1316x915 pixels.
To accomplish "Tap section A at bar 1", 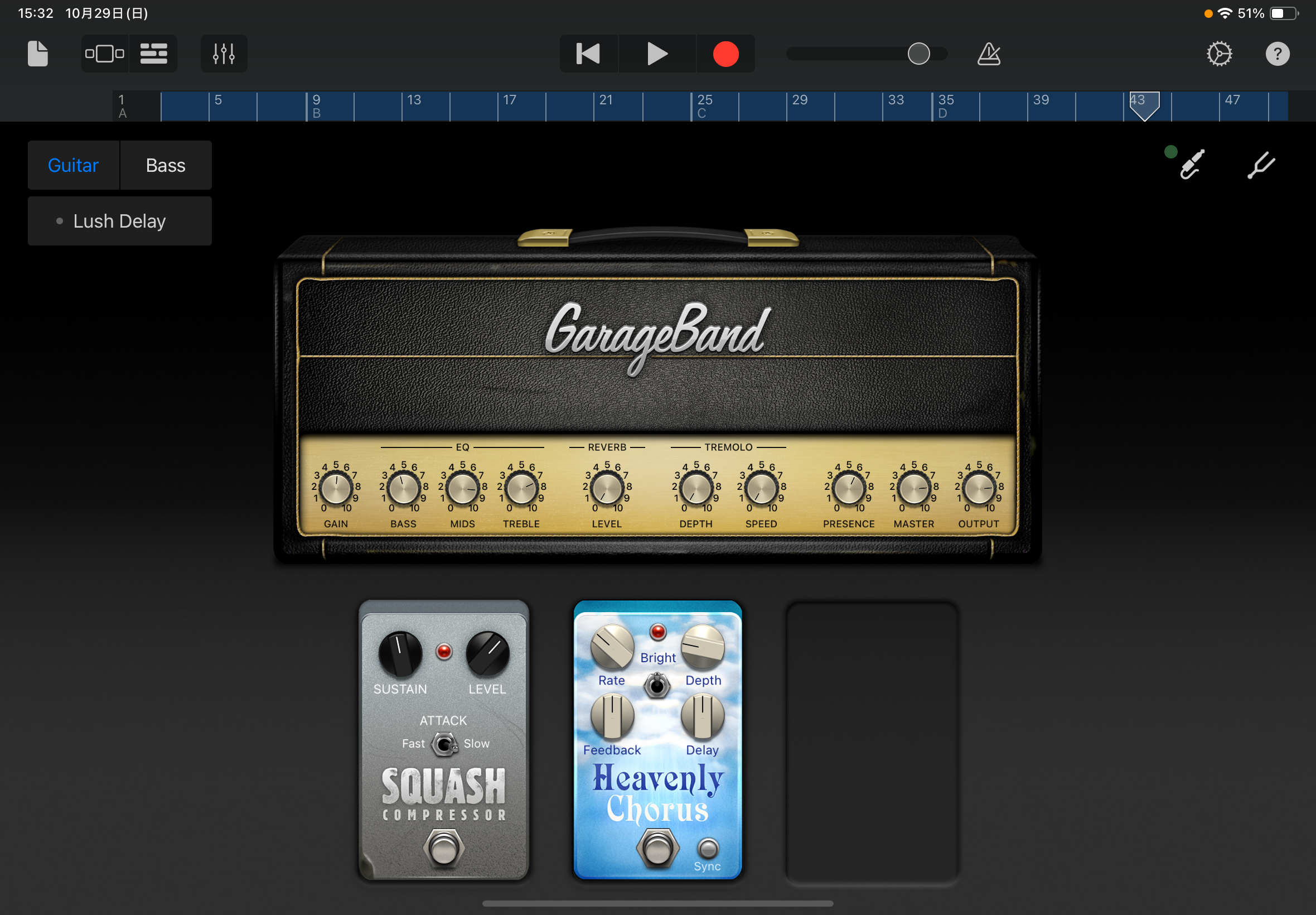I will click(x=123, y=113).
